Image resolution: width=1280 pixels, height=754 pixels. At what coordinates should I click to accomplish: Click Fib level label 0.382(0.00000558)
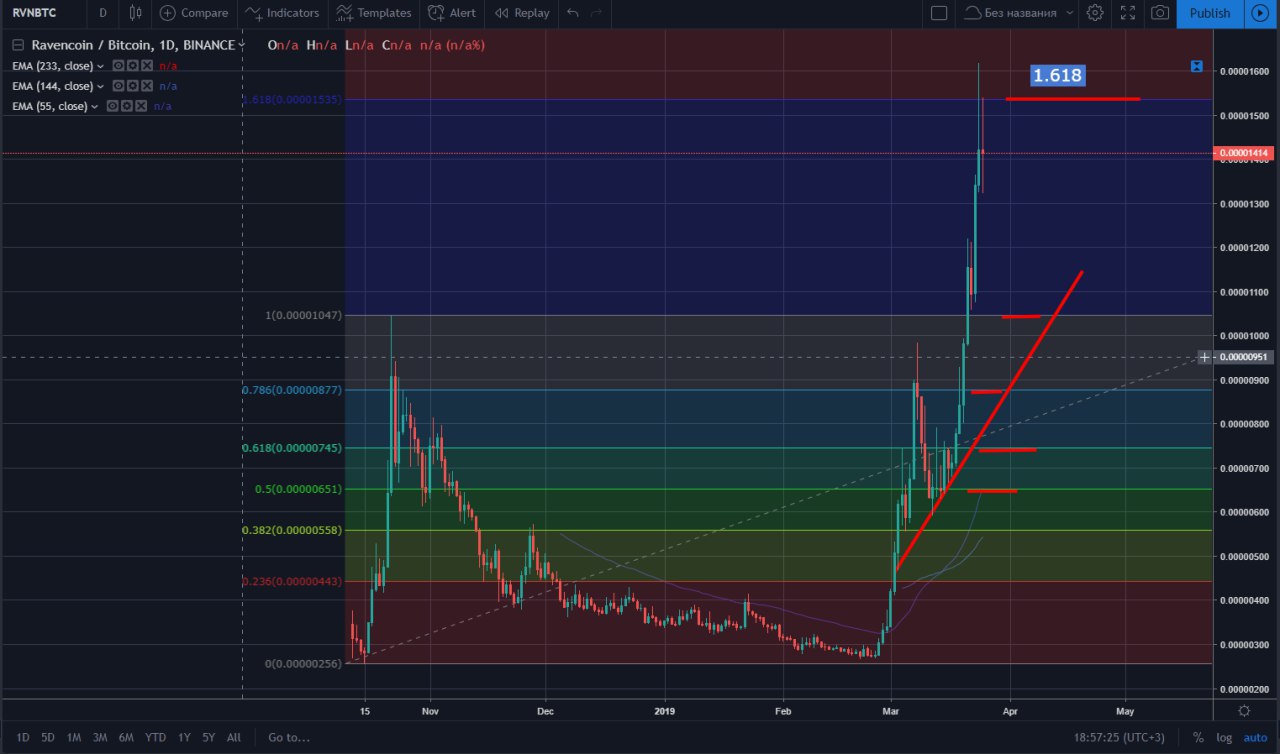tap(292, 530)
